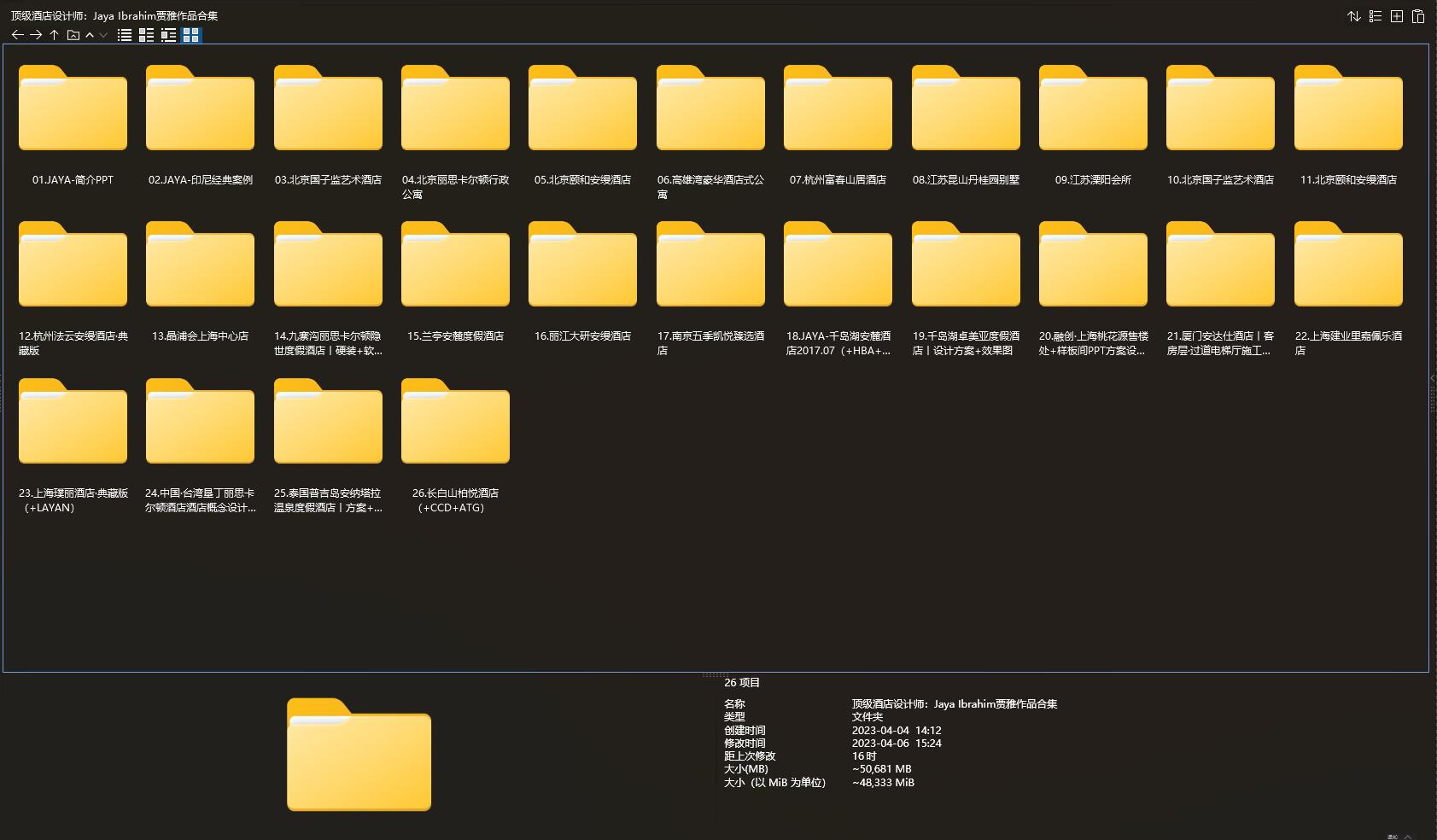Click label text 01.JAYA-简介PPT
Image resolution: width=1437 pixels, height=840 pixels.
(73, 180)
